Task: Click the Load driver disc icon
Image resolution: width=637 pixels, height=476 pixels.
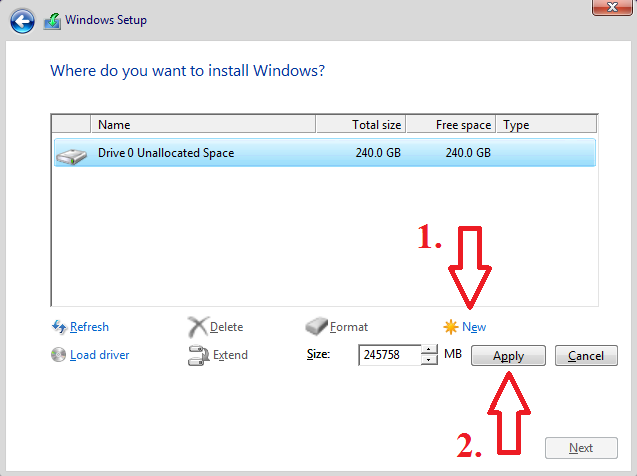Action: click(59, 355)
